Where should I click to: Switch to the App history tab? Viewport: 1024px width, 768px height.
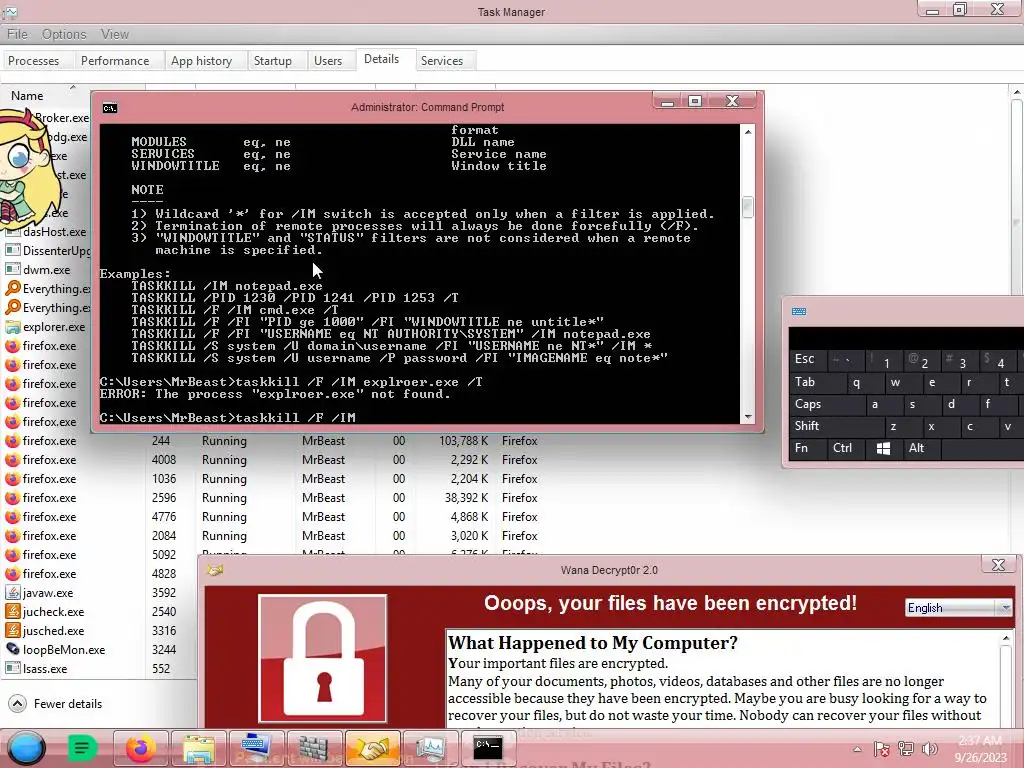(201, 61)
